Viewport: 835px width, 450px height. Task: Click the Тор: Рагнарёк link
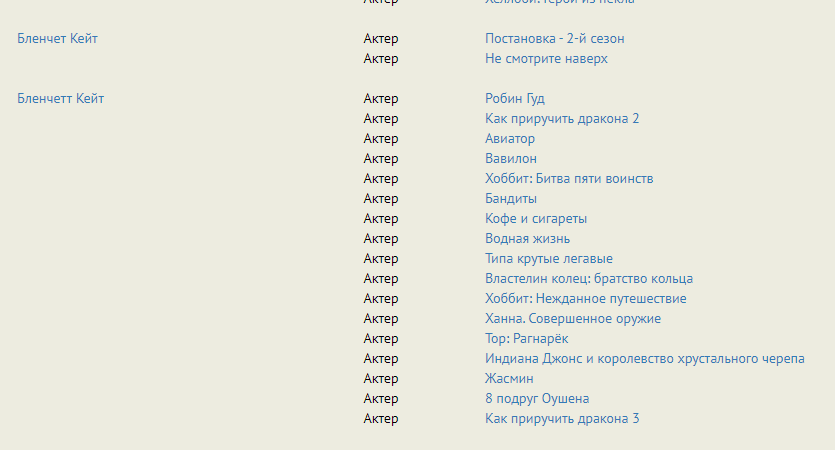[527, 339]
